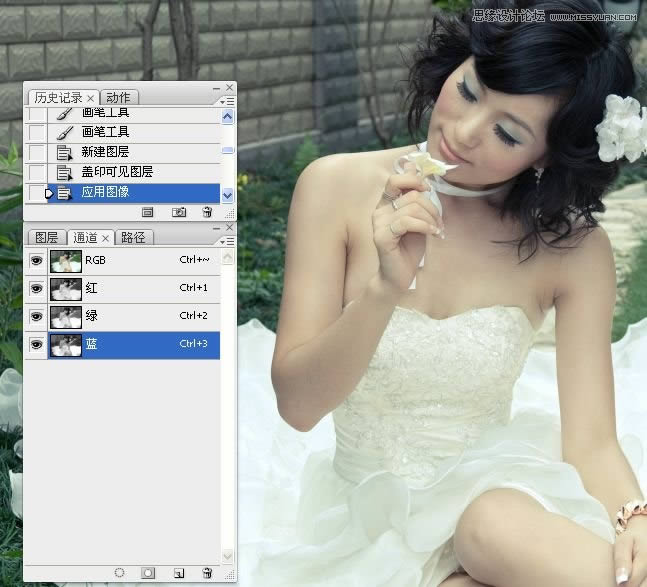Set history brush source box beside 新建图层

(x=37, y=152)
